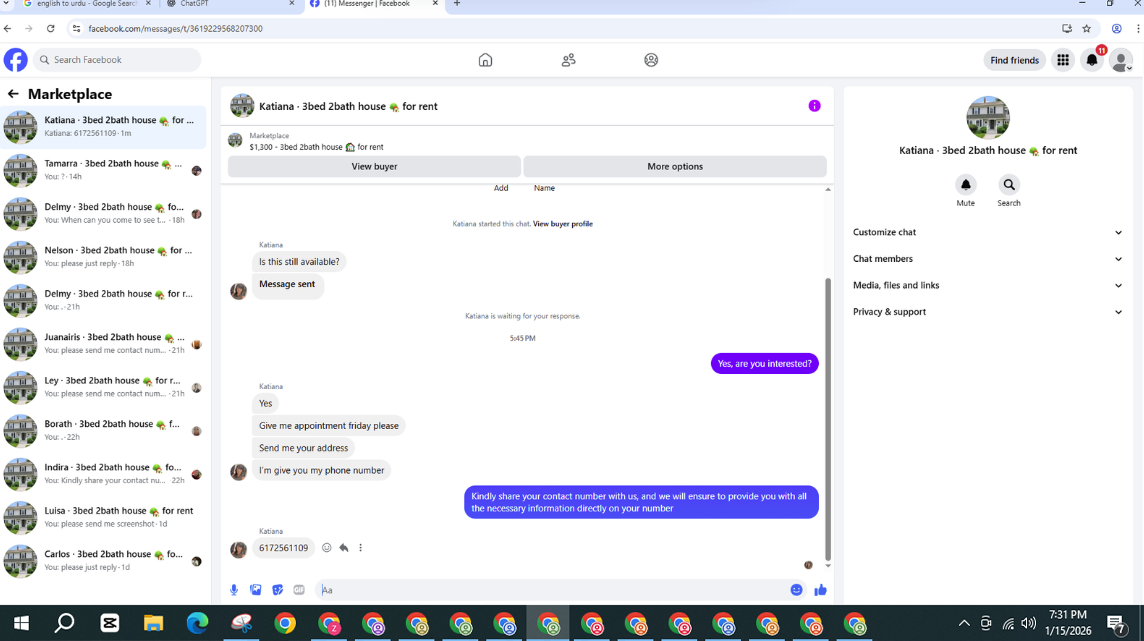The height and width of the screenshot is (641, 1144).
Task: Open the Luisa conversation
Action: pyautogui.click(x=104, y=517)
